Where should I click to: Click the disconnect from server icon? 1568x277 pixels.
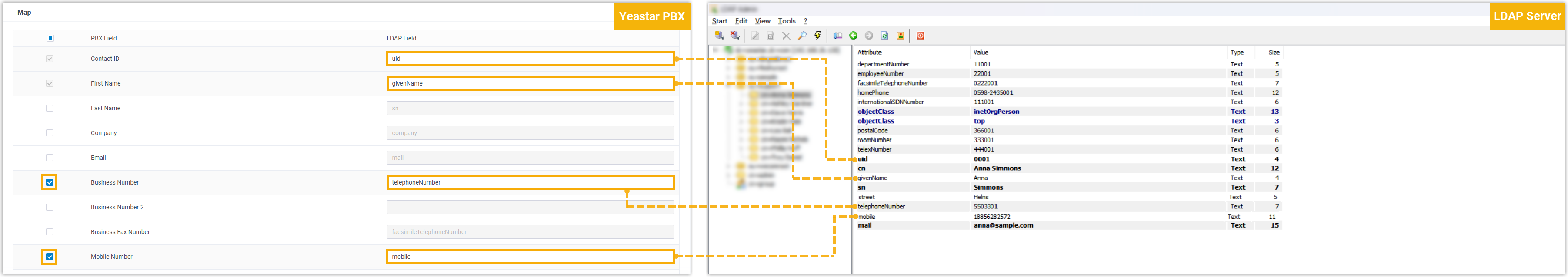[x=735, y=36]
